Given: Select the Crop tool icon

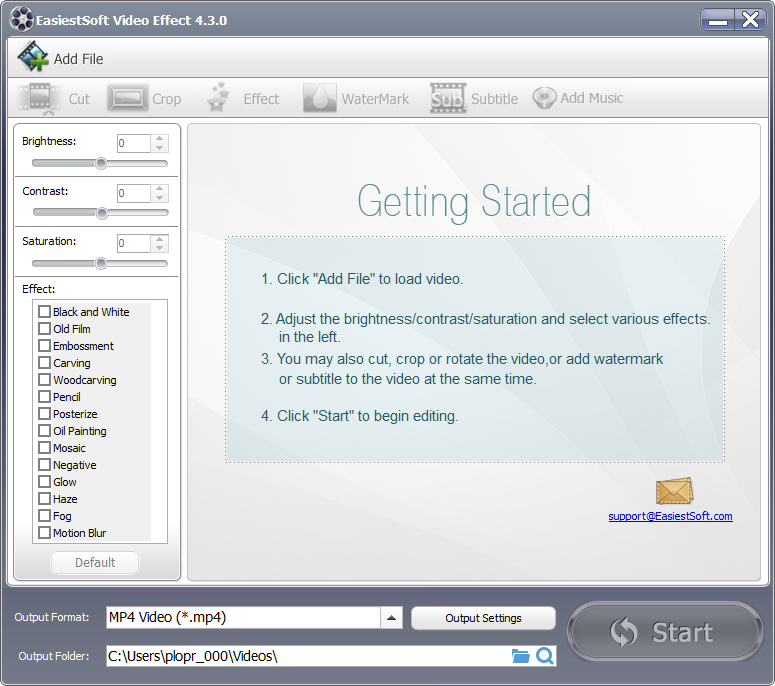Looking at the screenshot, I should click(x=127, y=98).
